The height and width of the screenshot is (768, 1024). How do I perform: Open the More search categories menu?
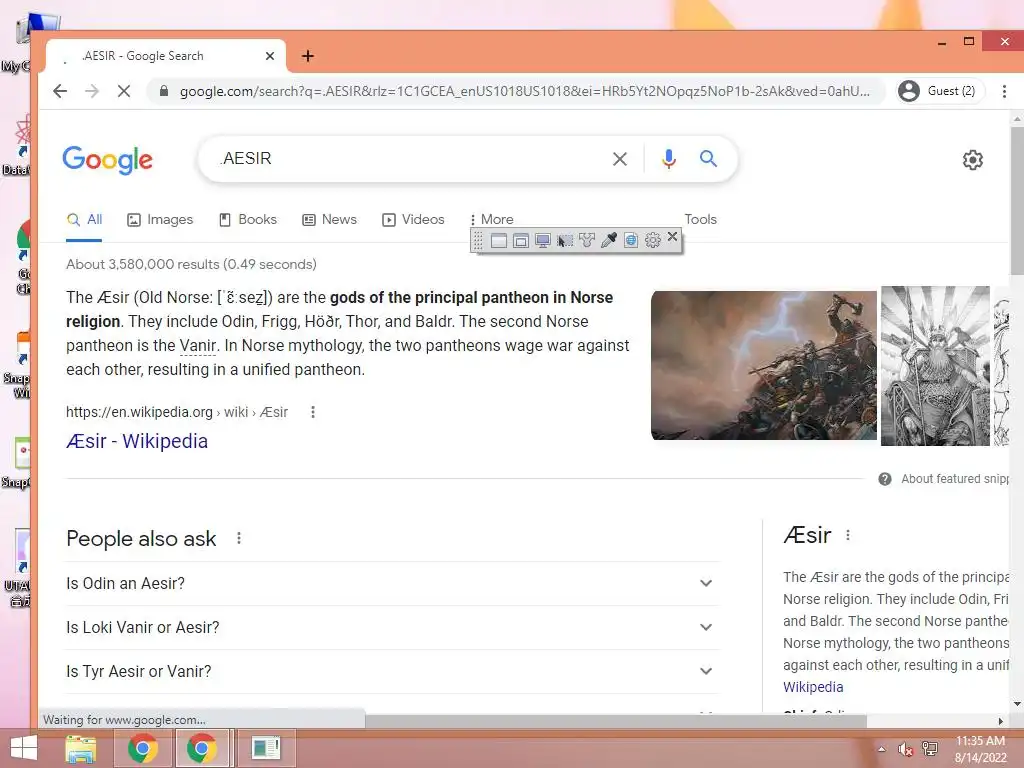tap(492, 219)
